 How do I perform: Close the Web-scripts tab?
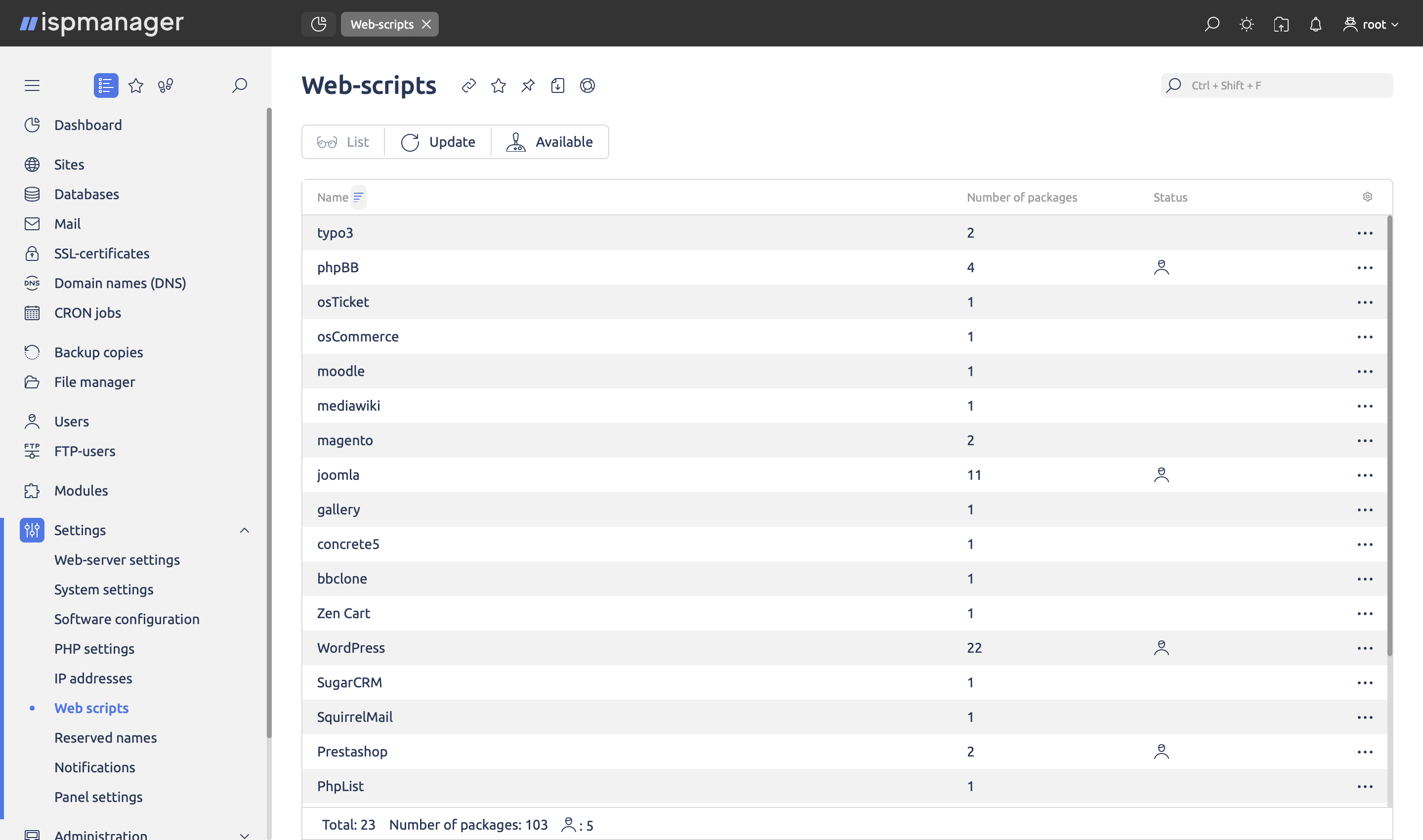(427, 24)
